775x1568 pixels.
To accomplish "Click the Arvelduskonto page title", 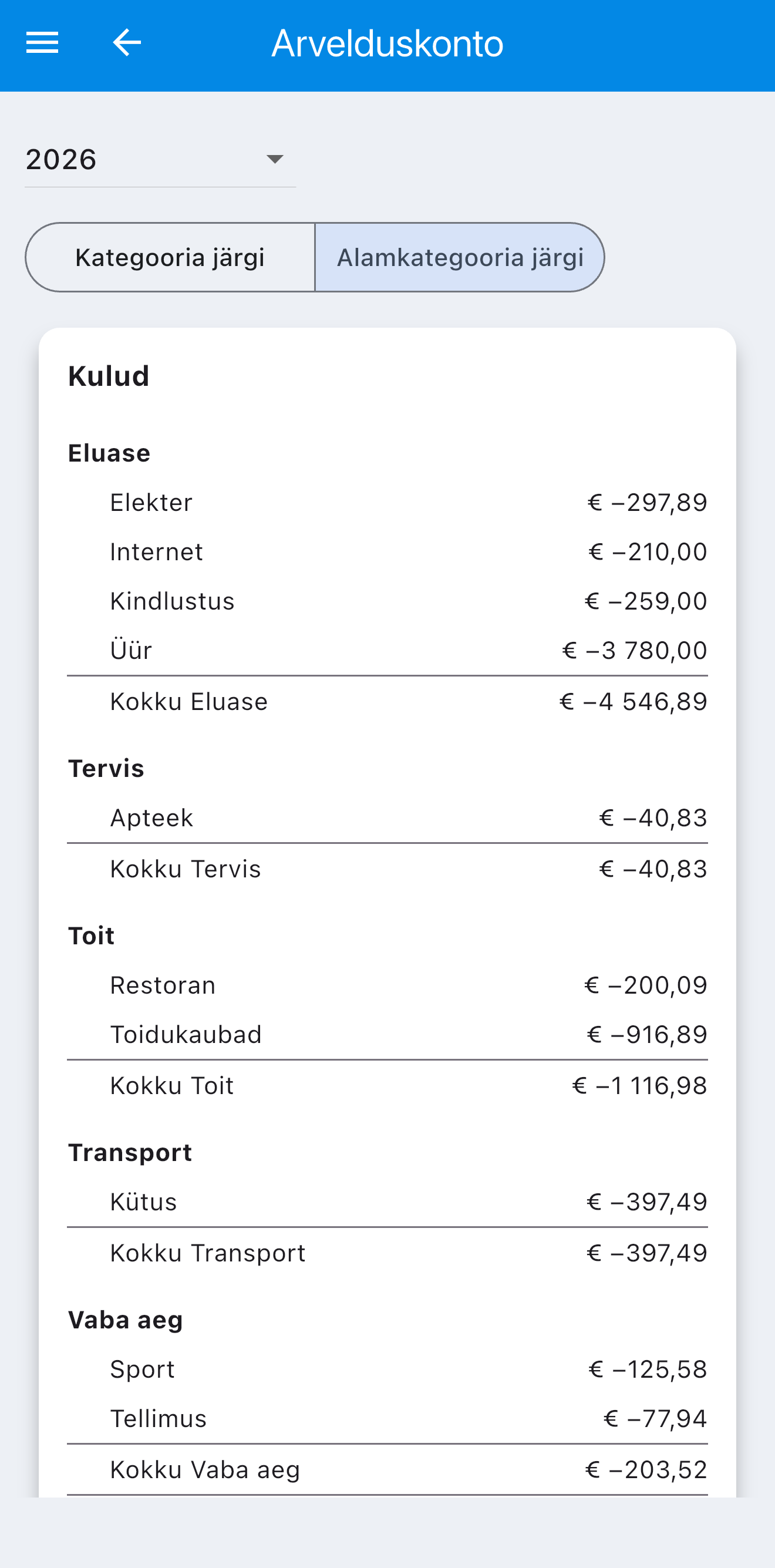I will click(x=387, y=43).
